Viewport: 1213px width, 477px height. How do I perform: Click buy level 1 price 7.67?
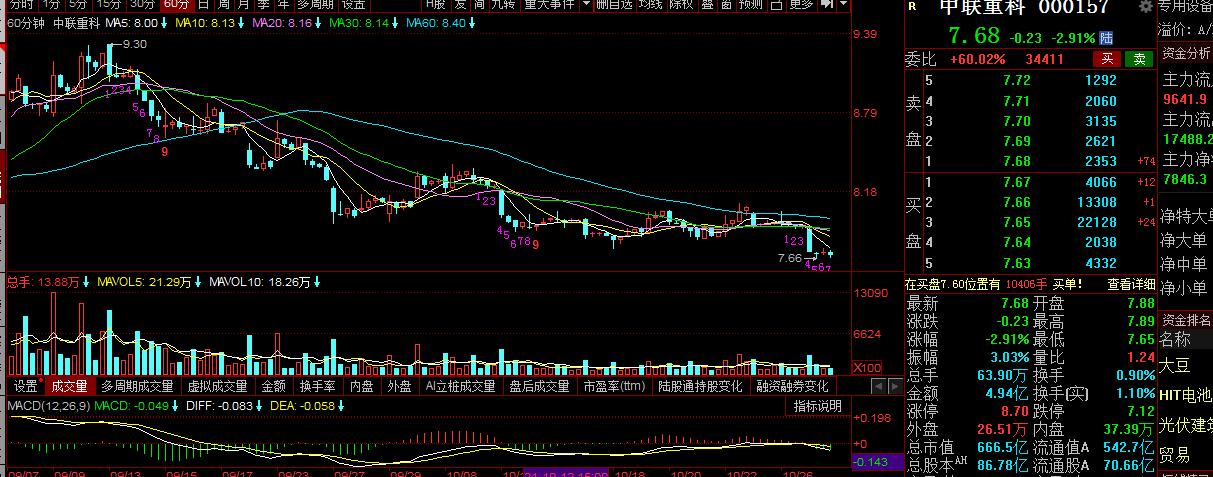(1016, 182)
